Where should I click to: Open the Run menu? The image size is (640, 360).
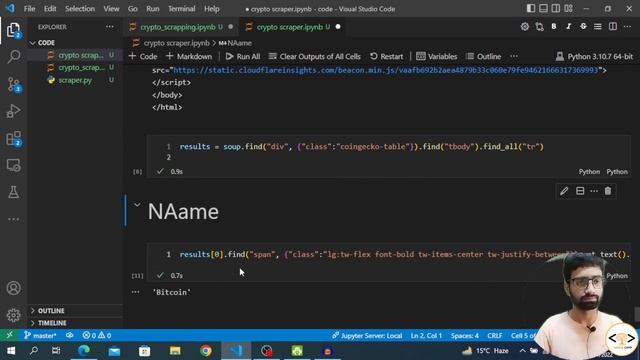[x=153, y=9]
